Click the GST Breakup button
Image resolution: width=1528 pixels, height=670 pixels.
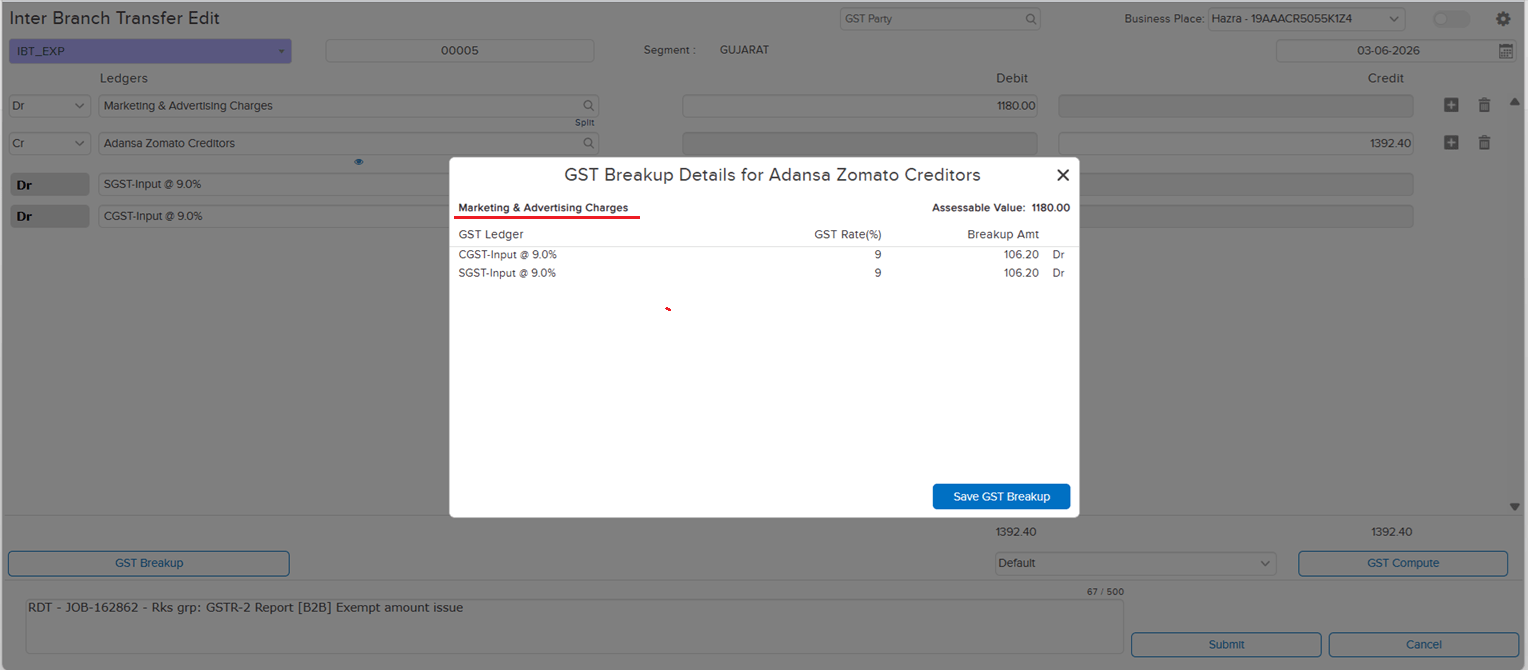pos(149,563)
